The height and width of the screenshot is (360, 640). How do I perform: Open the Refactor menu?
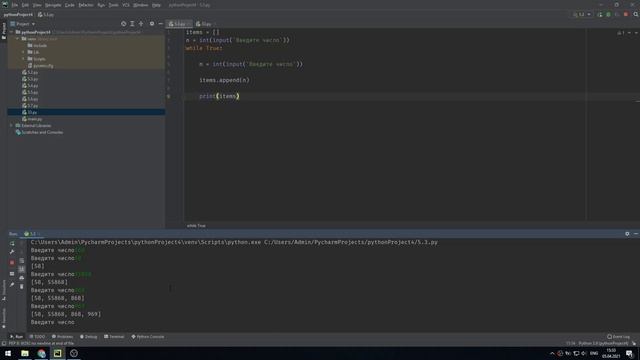tap(86, 5)
